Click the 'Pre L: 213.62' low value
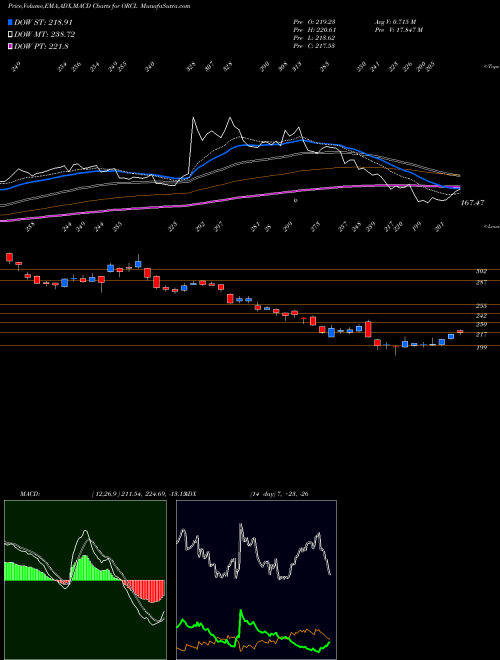Image resolution: width=500 pixels, height=660 pixels. click(x=314, y=37)
